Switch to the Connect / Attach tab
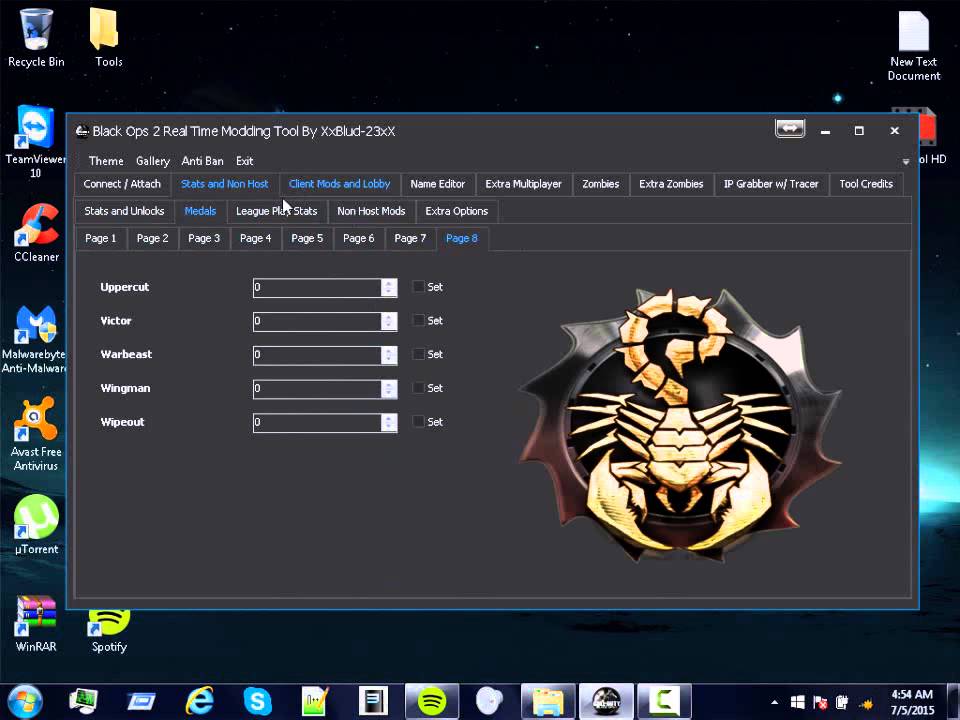This screenshot has height=720, width=960. coord(122,184)
